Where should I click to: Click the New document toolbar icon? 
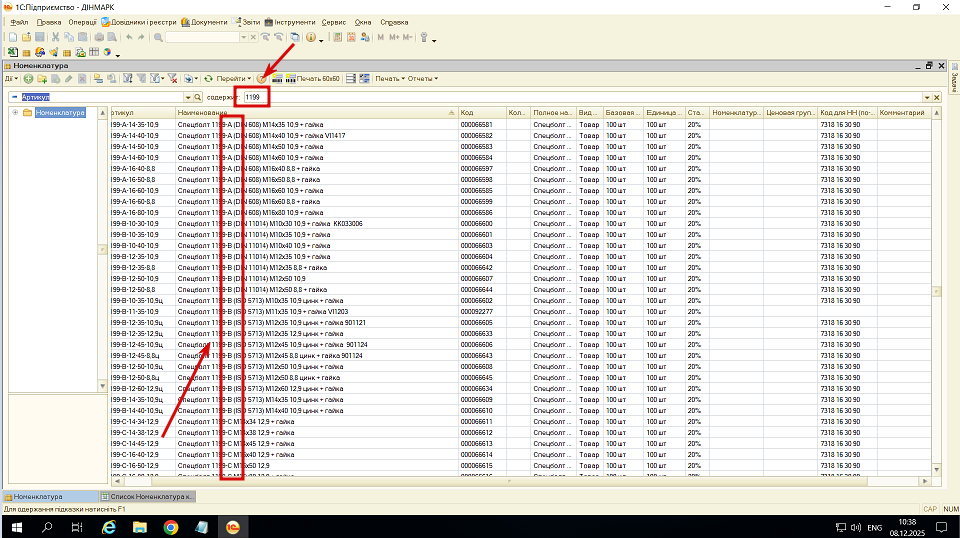click(13, 37)
